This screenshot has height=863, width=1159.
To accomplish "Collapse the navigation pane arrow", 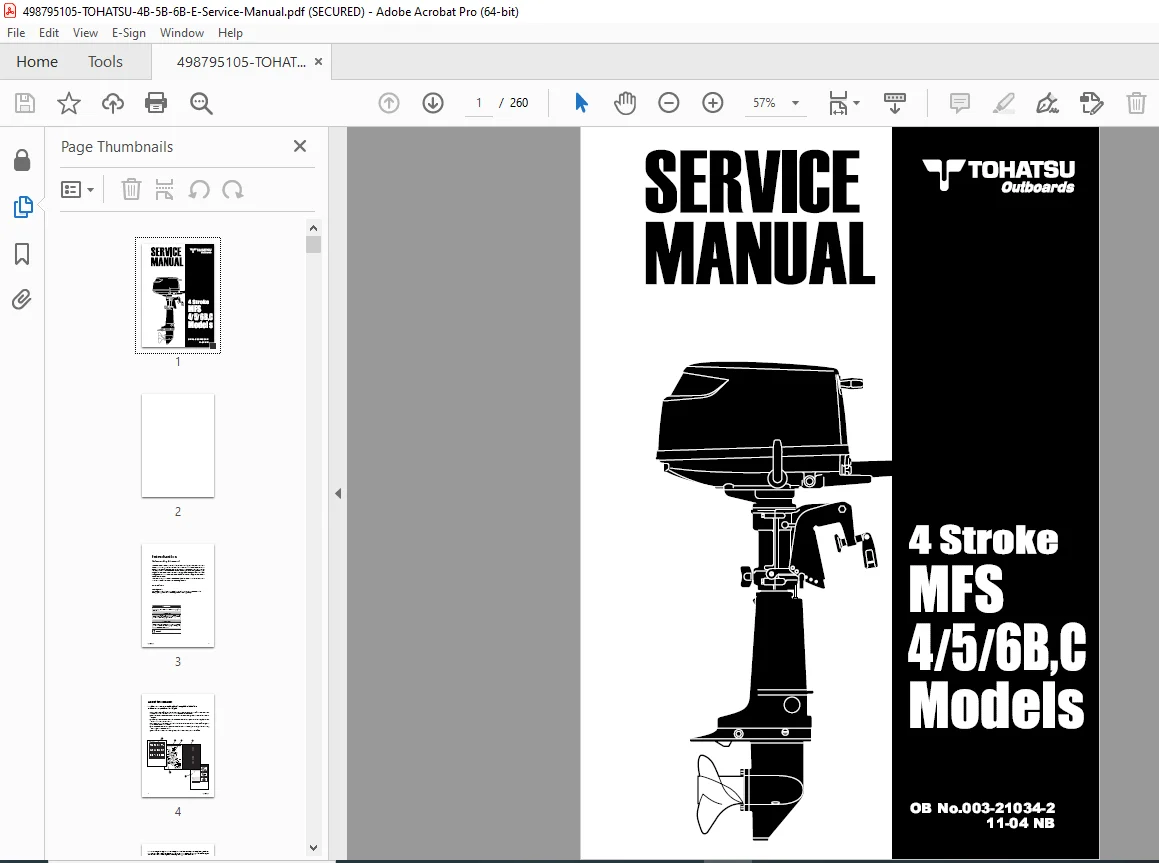I will (338, 493).
